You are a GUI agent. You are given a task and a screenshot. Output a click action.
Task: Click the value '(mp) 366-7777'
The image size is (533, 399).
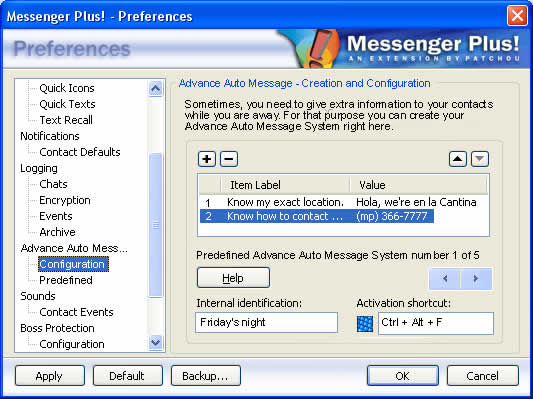click(392, 216)
